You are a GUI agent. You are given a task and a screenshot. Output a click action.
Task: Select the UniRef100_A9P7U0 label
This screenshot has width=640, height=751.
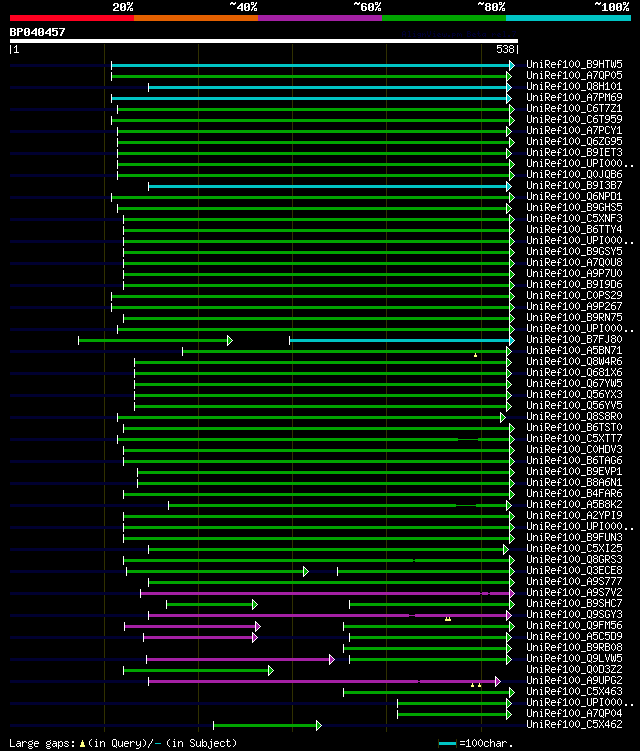click(x=574, y=274)
